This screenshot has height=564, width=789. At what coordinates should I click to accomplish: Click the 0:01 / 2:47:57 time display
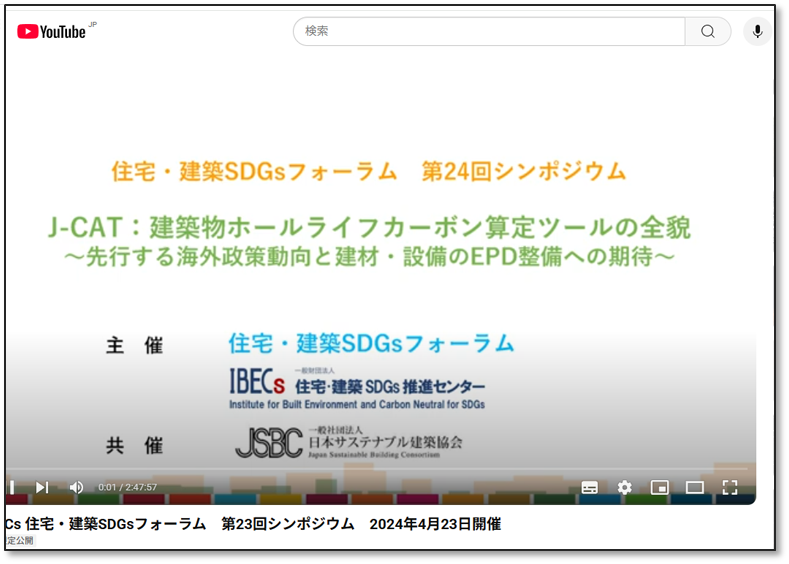coord(127,487)
